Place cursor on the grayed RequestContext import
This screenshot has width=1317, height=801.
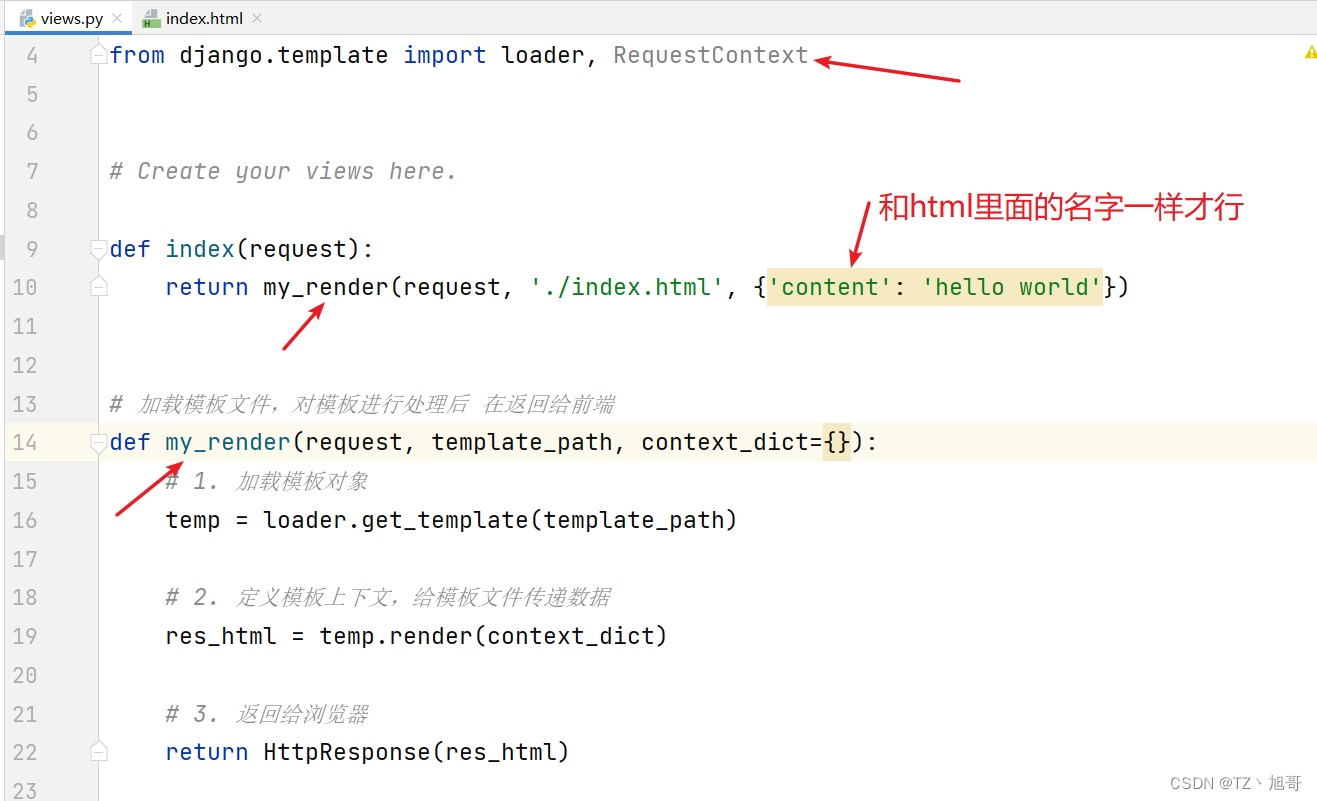pyautogui.click(x=711, y=56)
